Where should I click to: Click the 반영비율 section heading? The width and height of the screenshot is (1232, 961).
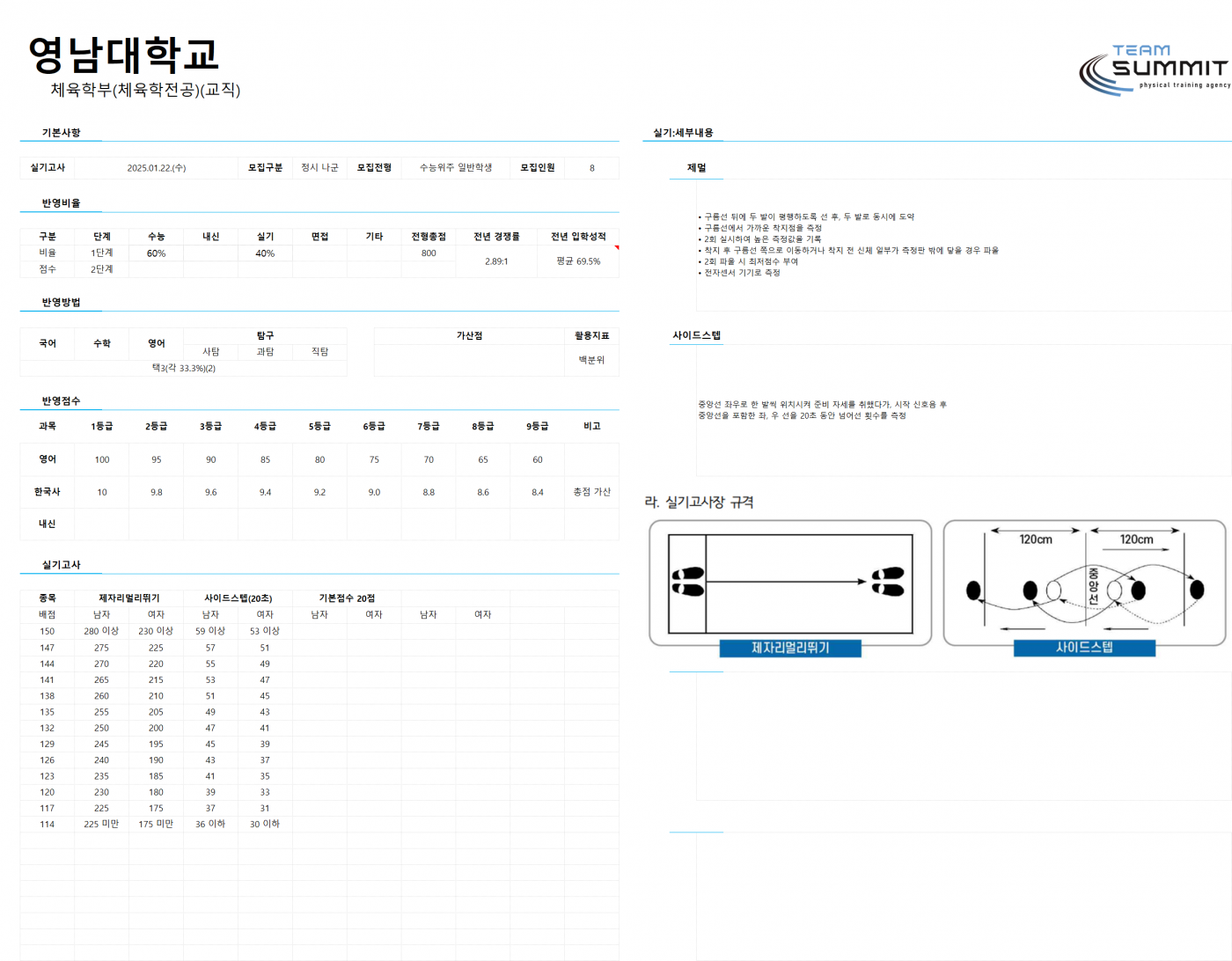click(61, 203)
